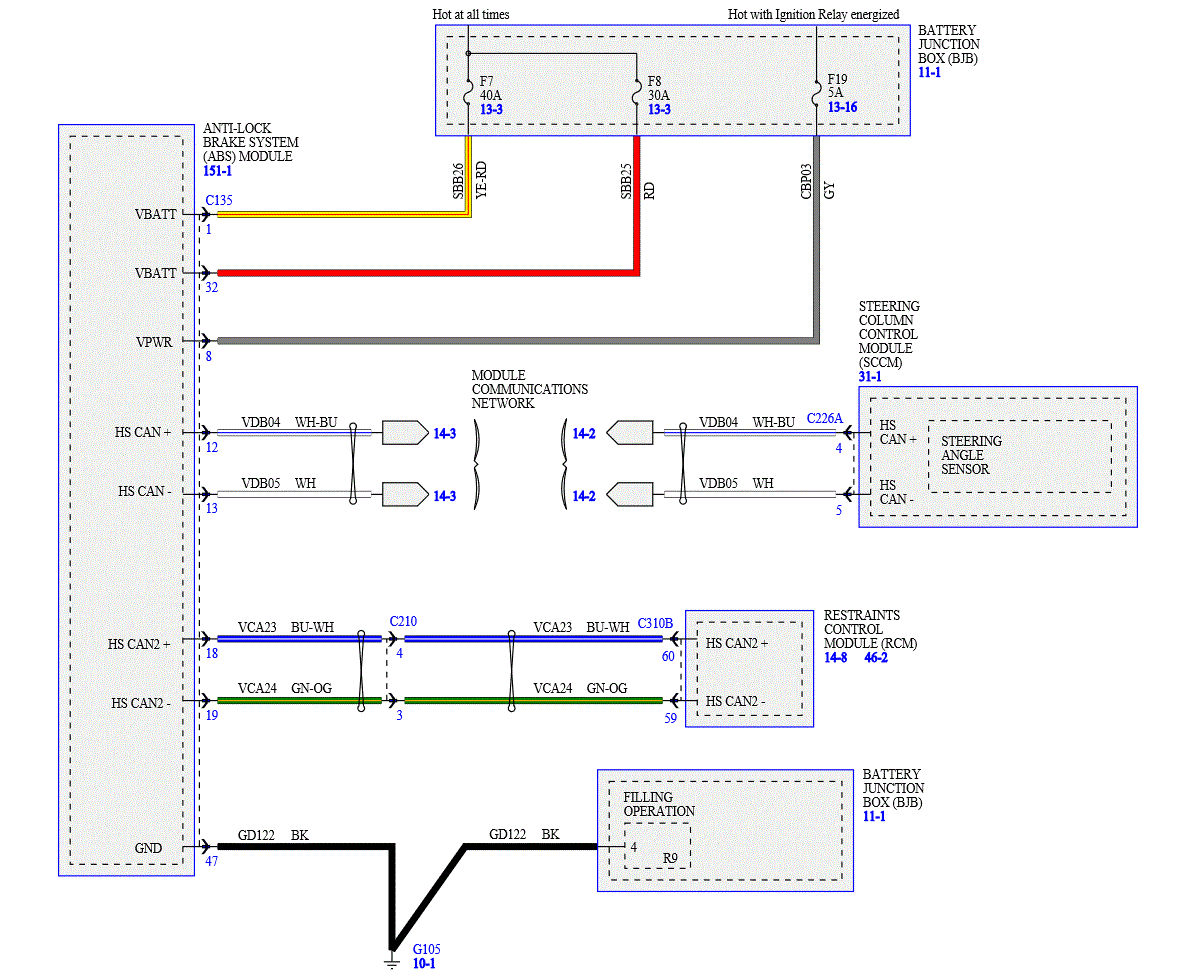
Task: Click the 13-3 link under fuse F8 30A
Action: point(659,110)
